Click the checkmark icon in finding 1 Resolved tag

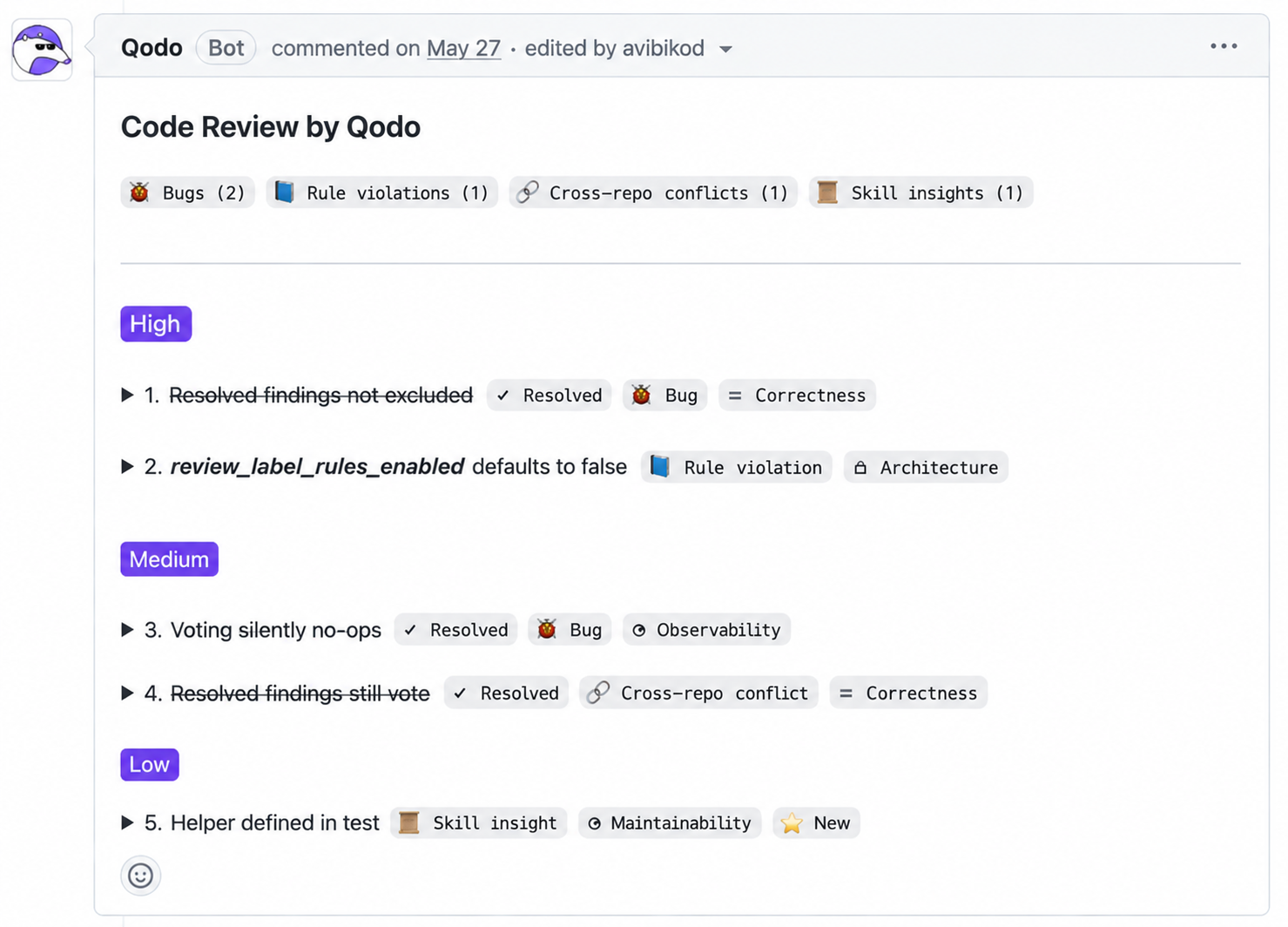503,396
